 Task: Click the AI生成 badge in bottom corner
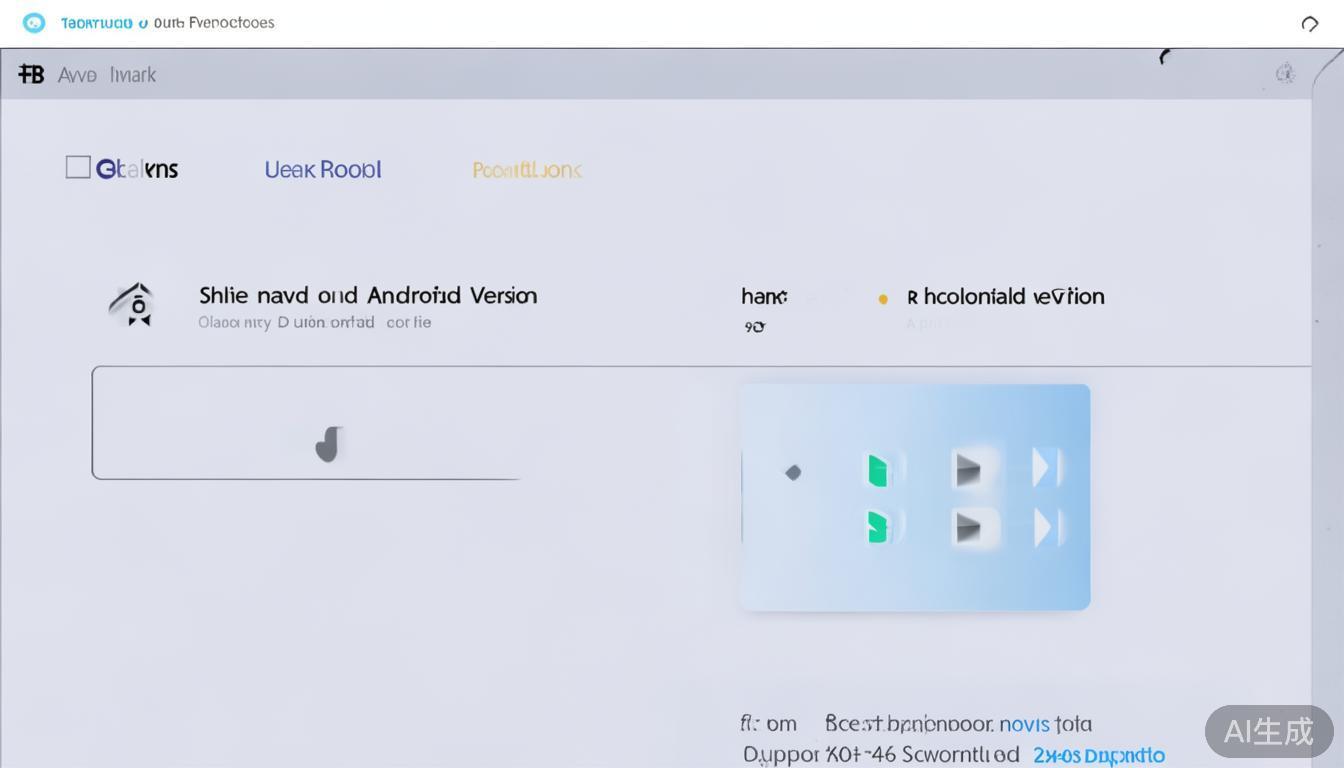1268,731
